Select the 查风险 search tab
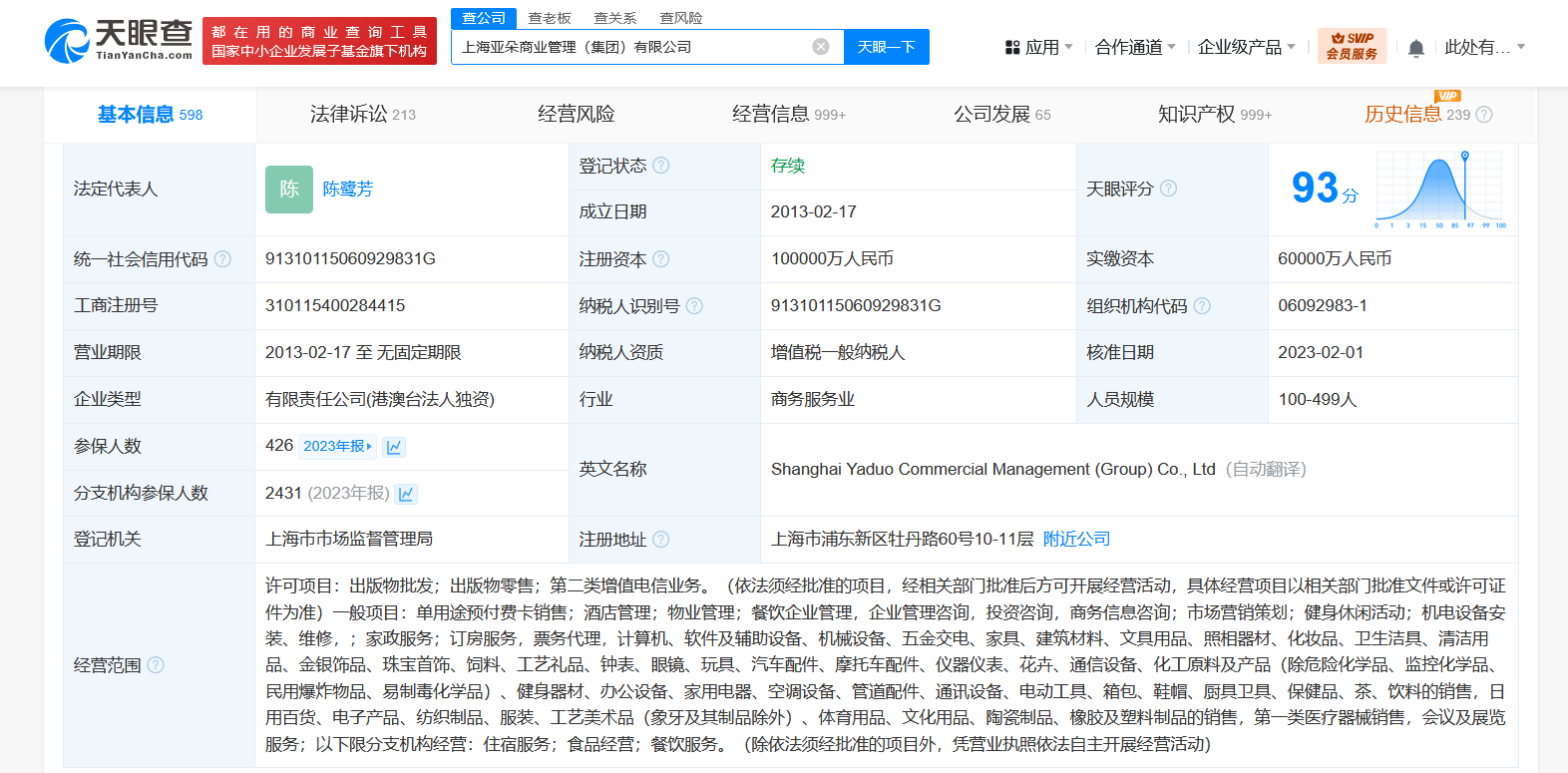Image resolution: width=1568 pixels, height=773 pixels. [681, 18]
